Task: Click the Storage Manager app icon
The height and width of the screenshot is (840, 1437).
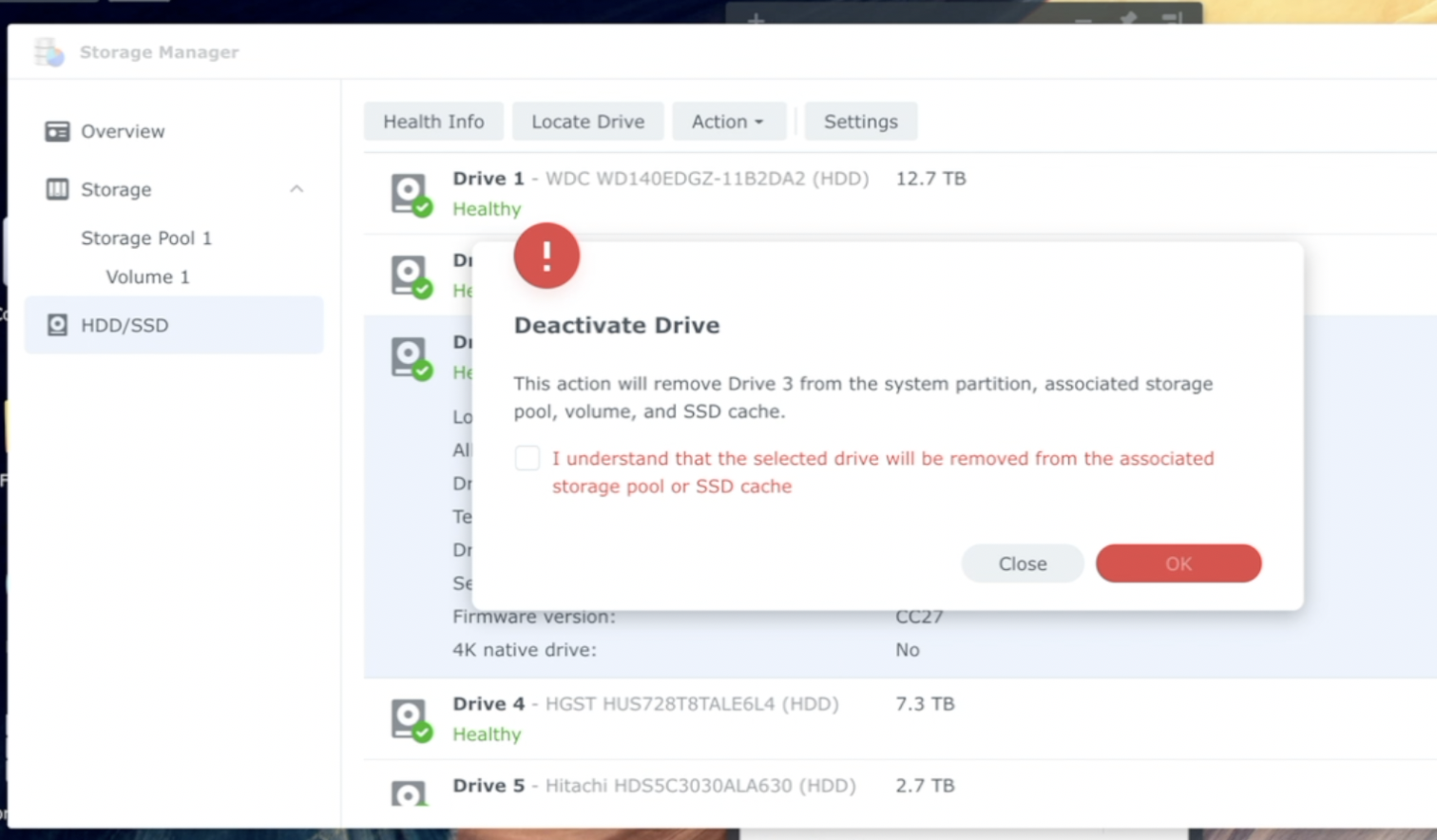Action: 48,52
